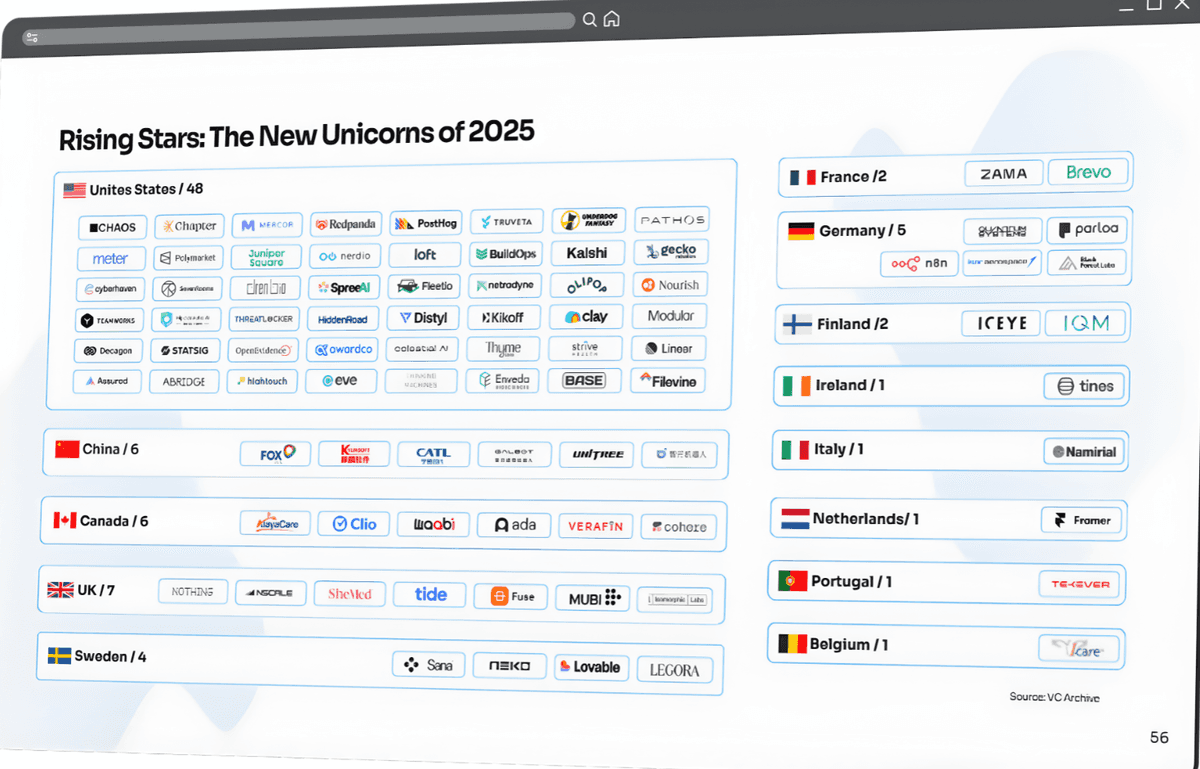The height and width of the screenshot is (769, 1200).
Task: Select the hightouch logo tile
Action: (262, 382)
